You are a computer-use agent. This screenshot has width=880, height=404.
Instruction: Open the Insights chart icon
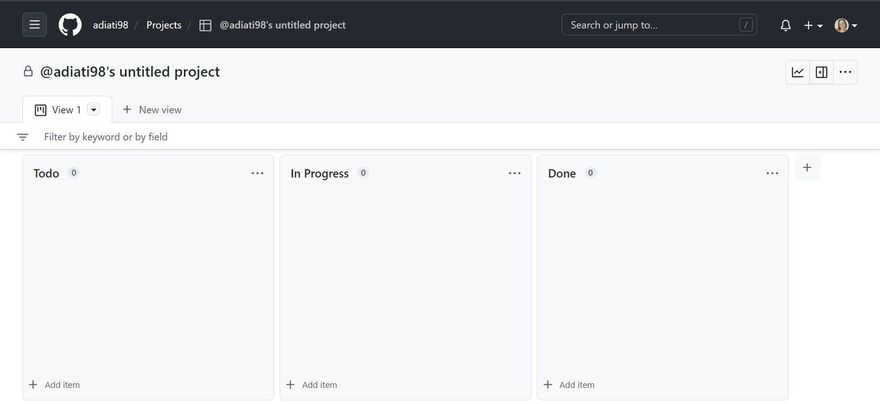[798, 72]
